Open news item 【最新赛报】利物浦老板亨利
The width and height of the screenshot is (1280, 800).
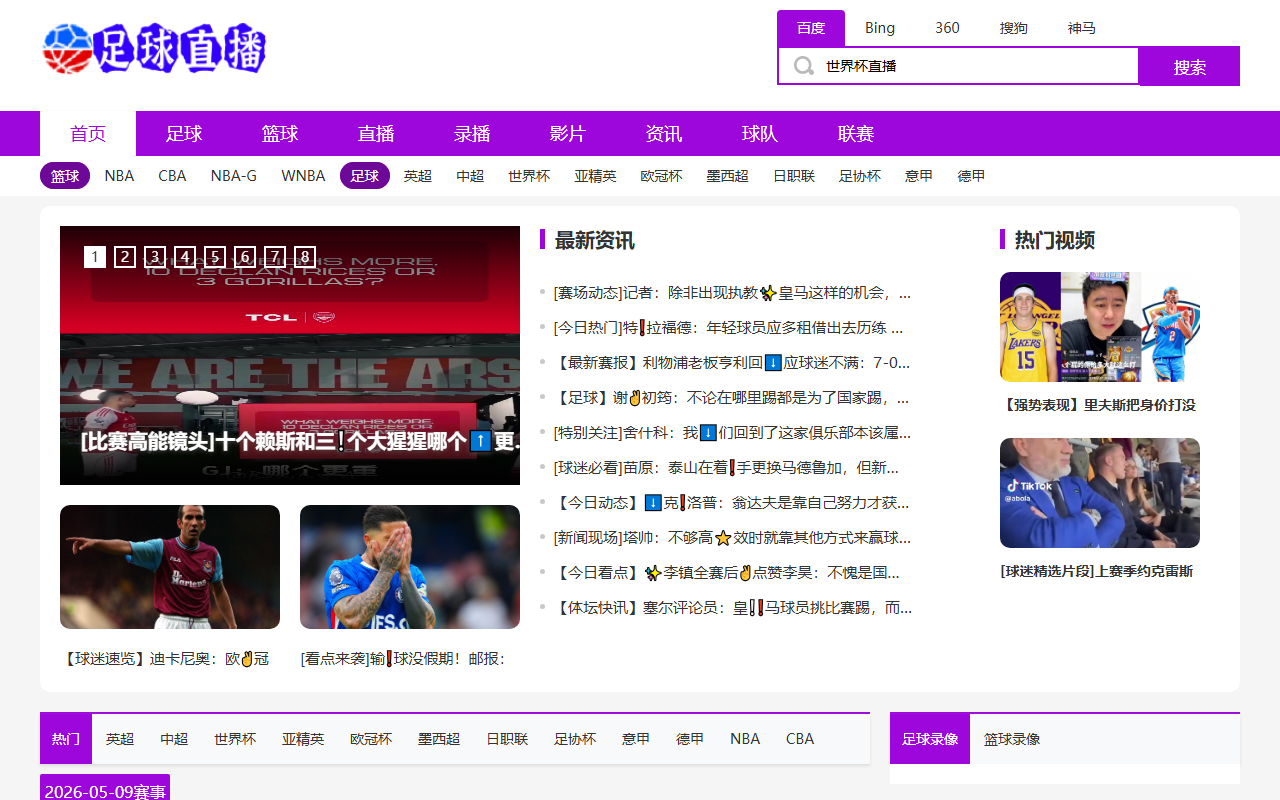(732, 363)
